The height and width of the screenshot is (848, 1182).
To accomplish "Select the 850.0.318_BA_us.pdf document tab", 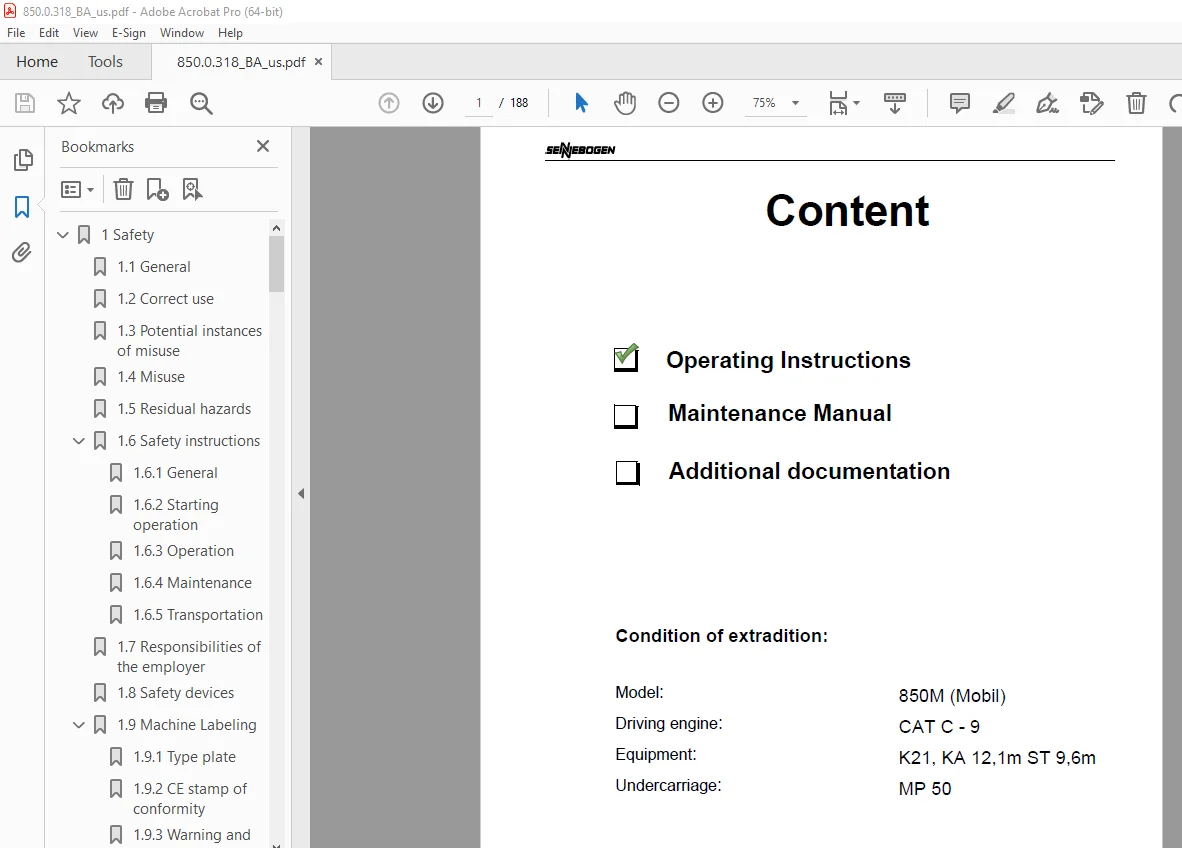I will tap(240, 63).
